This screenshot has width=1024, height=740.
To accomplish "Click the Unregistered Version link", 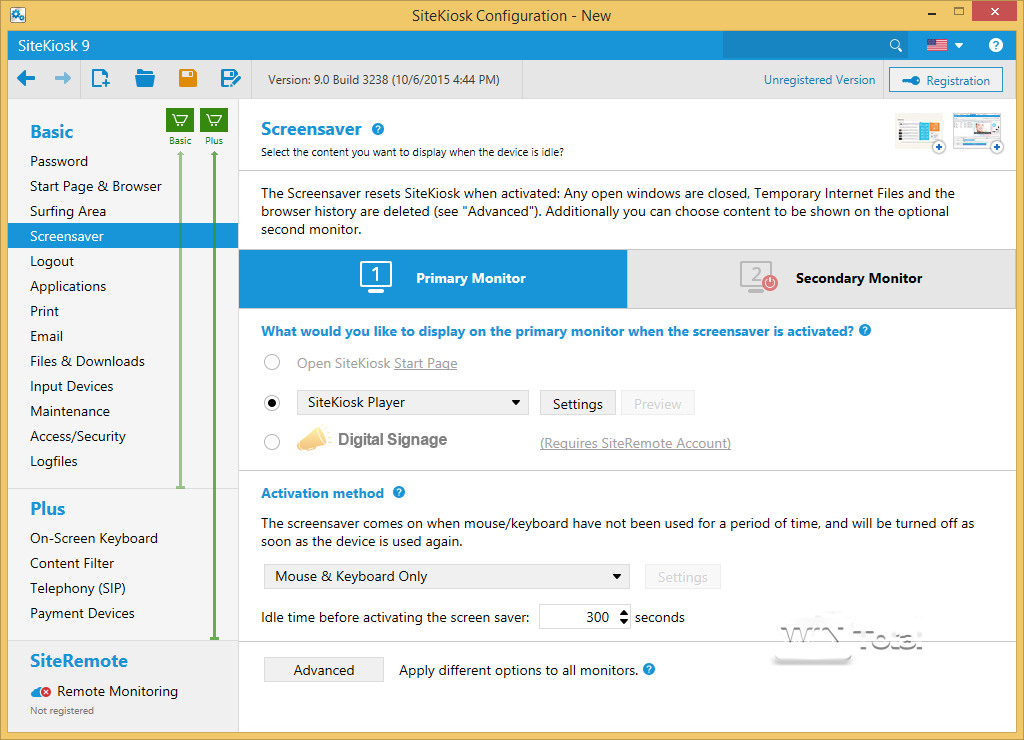I will 819,80.
